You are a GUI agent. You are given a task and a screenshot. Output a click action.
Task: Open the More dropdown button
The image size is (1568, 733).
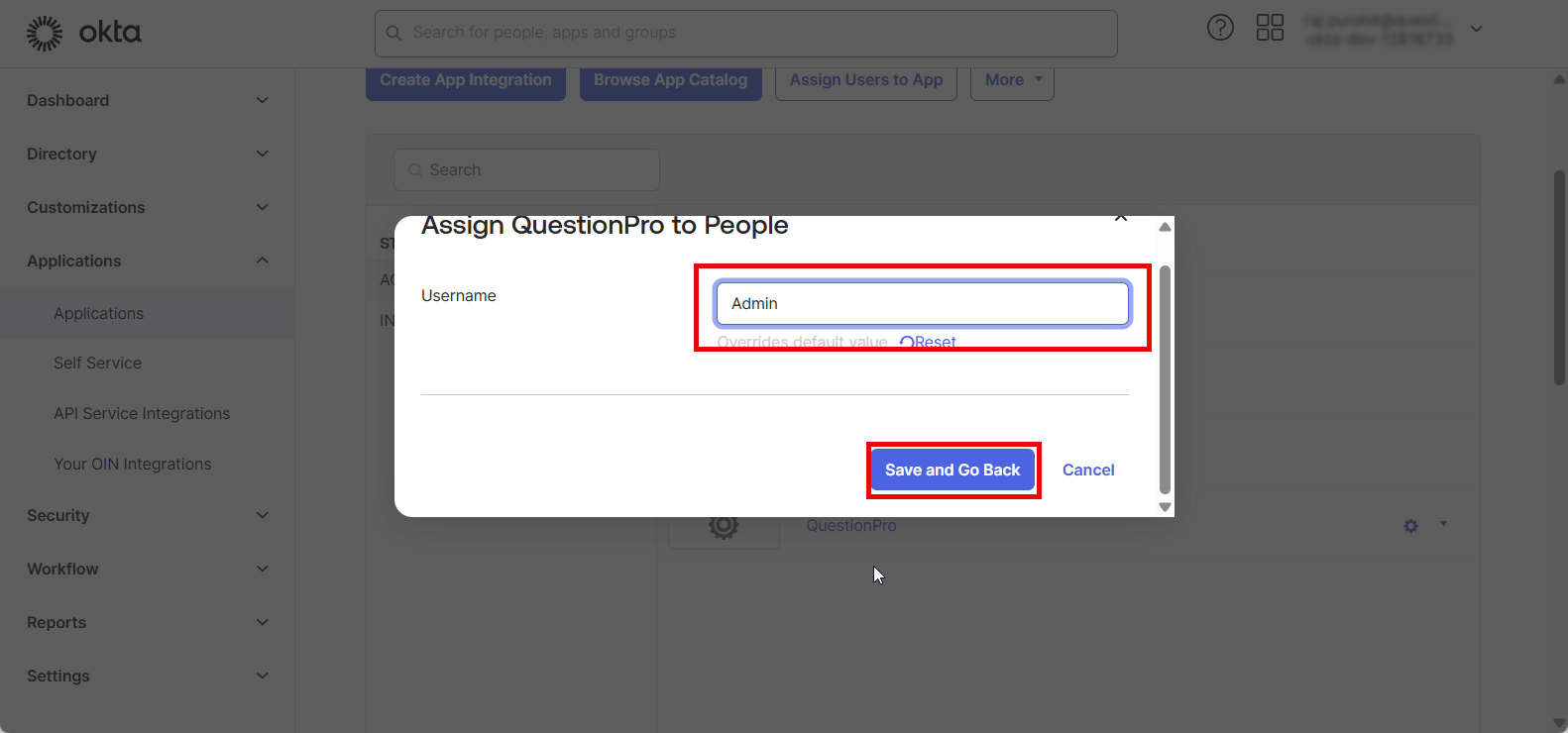[1013, 80]
